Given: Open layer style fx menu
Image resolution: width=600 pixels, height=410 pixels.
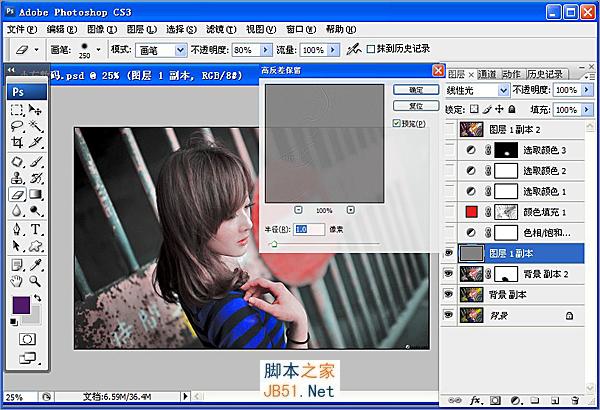Looking at the screenshot, I should (x=476, y=400).
